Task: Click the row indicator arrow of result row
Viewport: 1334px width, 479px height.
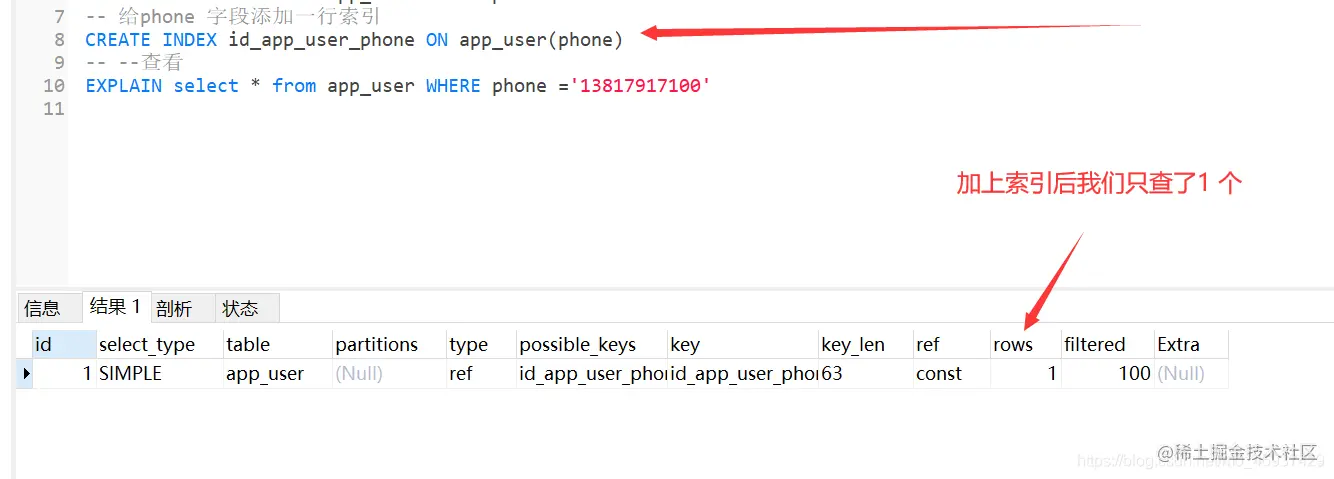Action: pyautogui.click(x=25, y=374)
